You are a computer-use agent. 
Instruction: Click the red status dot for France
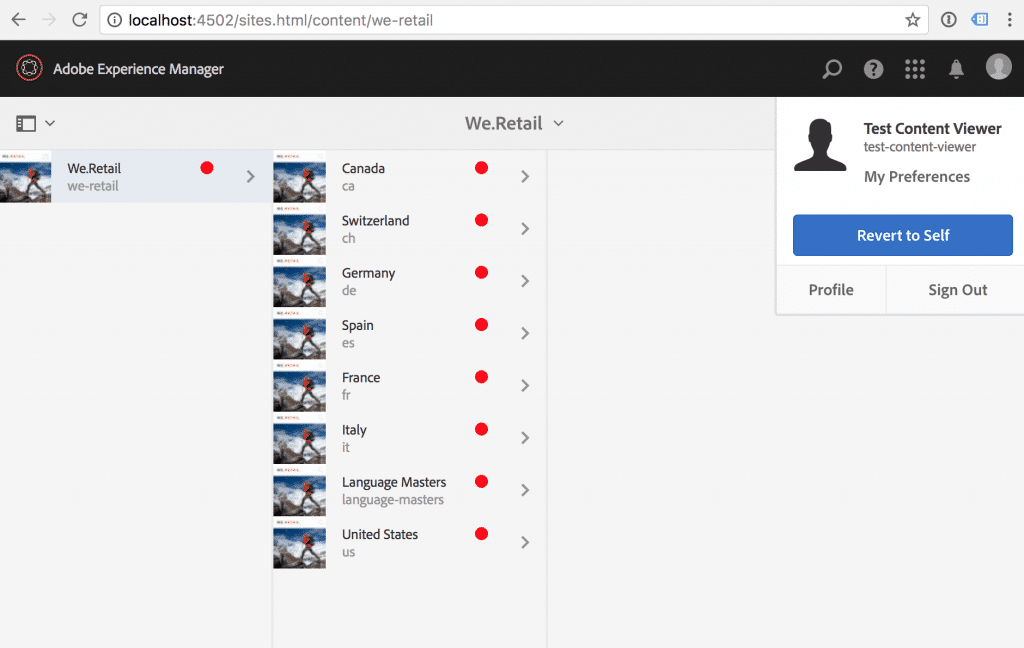pyautogui.click(x=481, y=377)
